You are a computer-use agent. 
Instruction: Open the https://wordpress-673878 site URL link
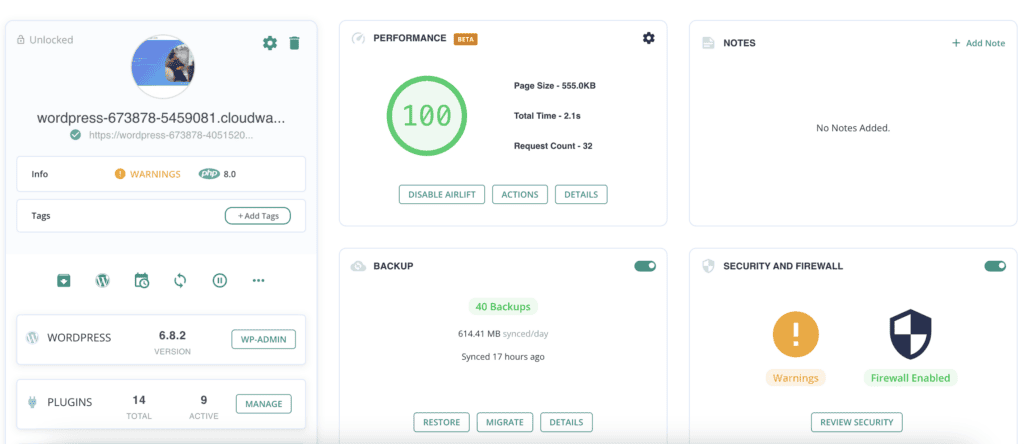[170, 135]
